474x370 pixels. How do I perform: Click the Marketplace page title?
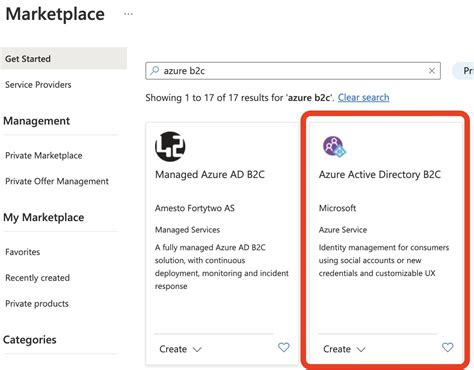55,14
